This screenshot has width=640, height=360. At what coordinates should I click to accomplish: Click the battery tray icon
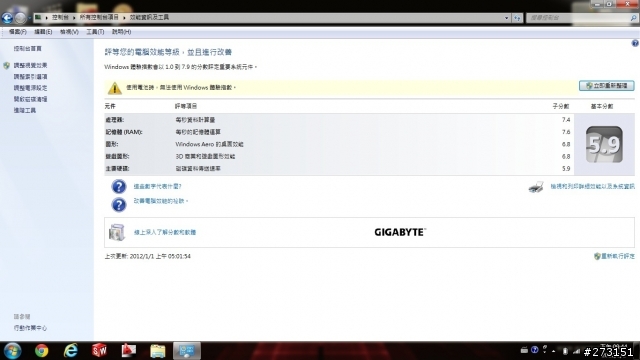coord(565,351)
